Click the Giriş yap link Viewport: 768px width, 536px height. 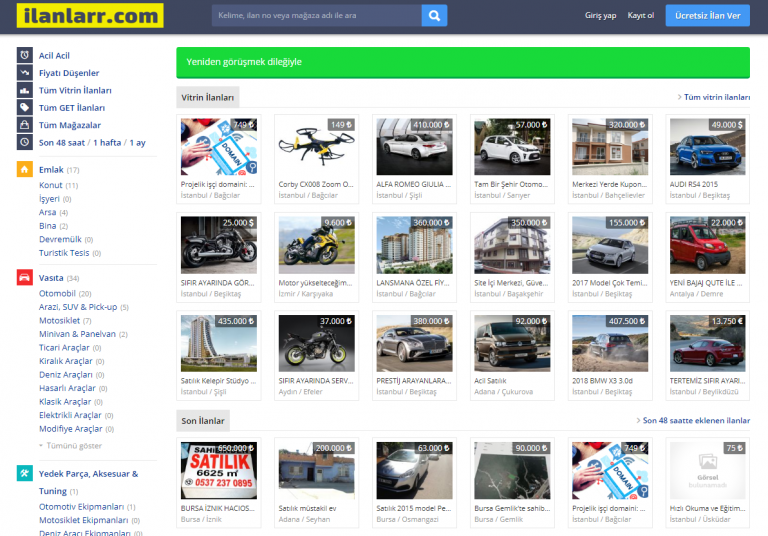tap(600, 16)
